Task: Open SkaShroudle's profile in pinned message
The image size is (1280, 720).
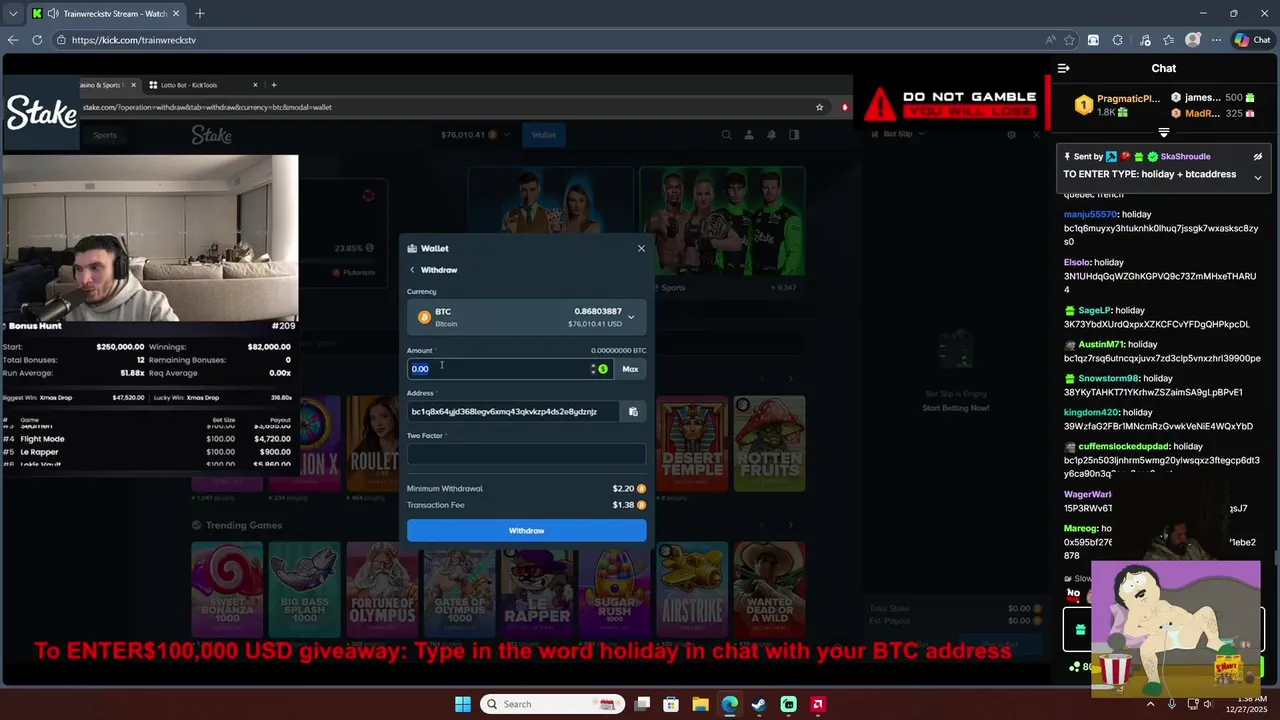Action: (x=1185, y=157)
